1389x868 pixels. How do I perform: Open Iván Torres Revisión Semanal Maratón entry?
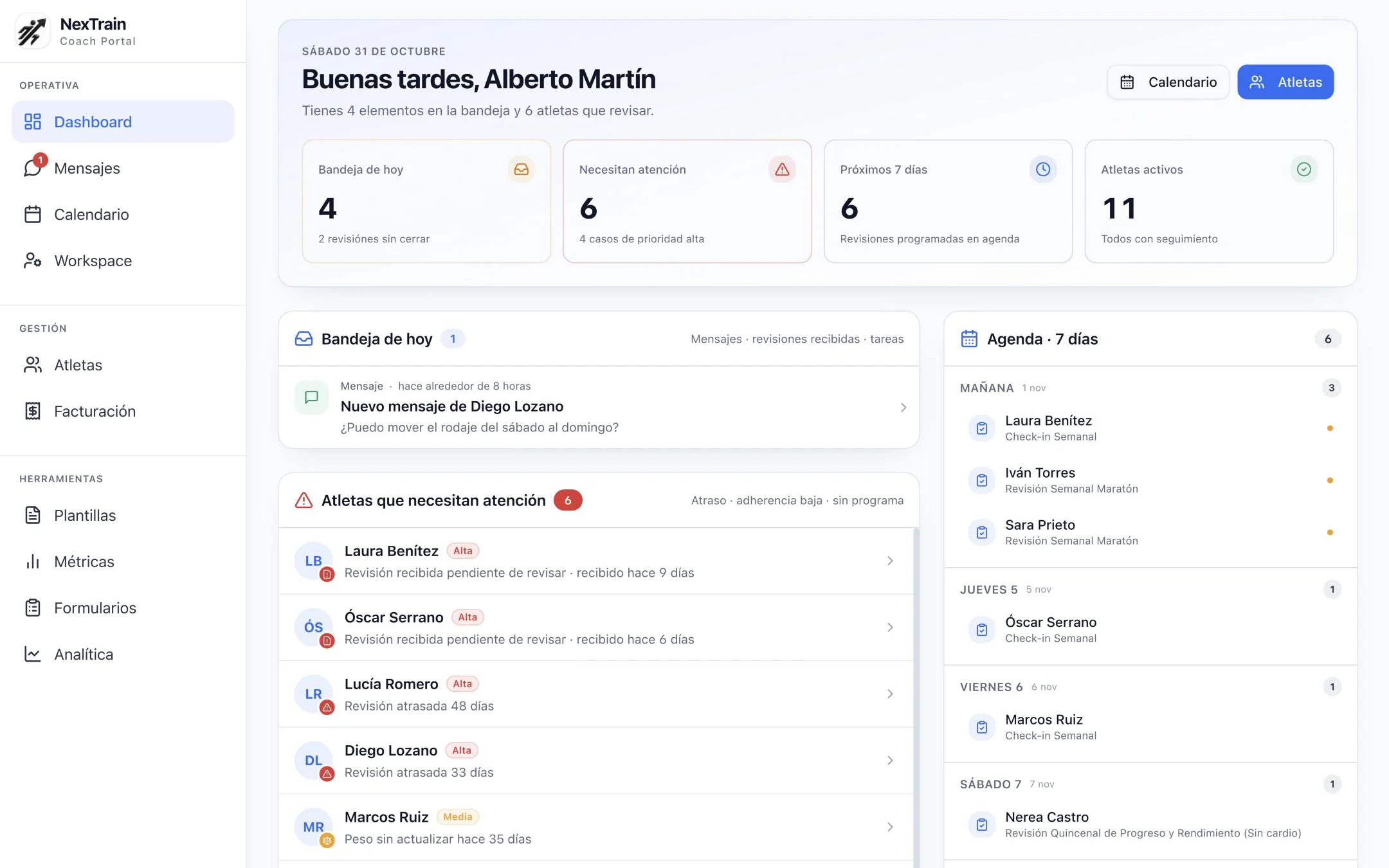(x=1150, y=480)
